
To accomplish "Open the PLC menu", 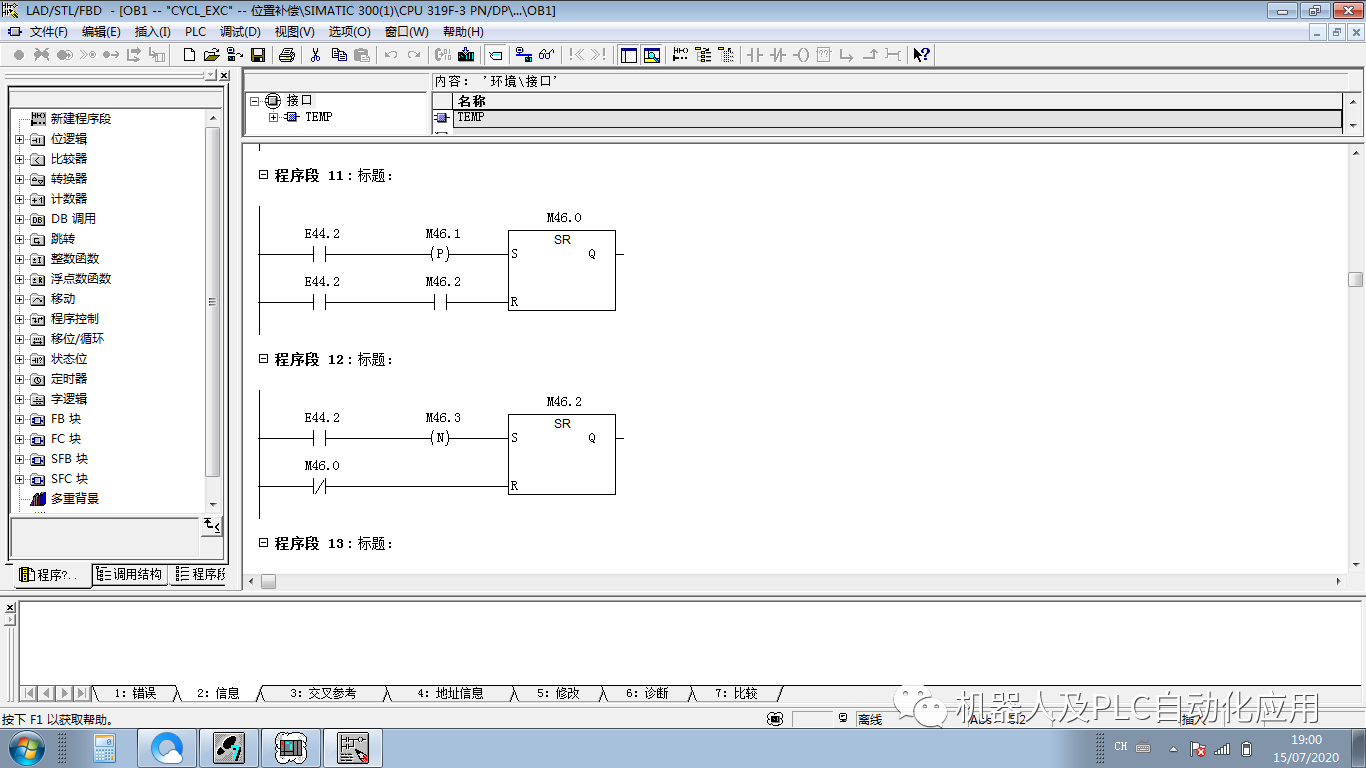I will (195, 32).
